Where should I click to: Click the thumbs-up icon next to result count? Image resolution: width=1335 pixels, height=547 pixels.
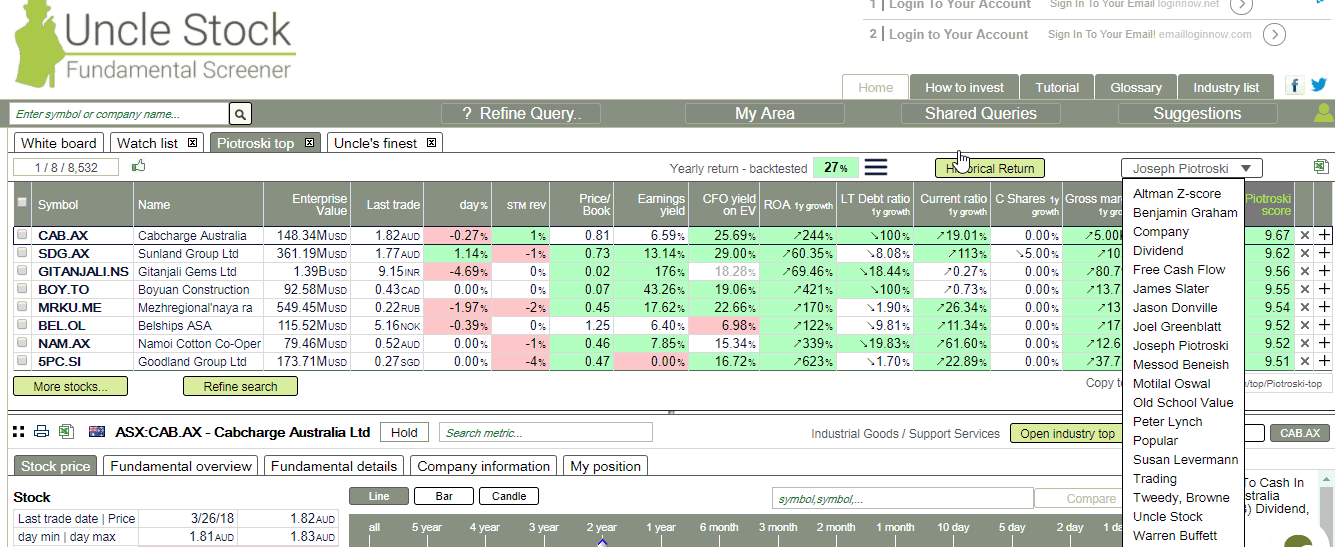pyautogui.click(x=139, y=166)
